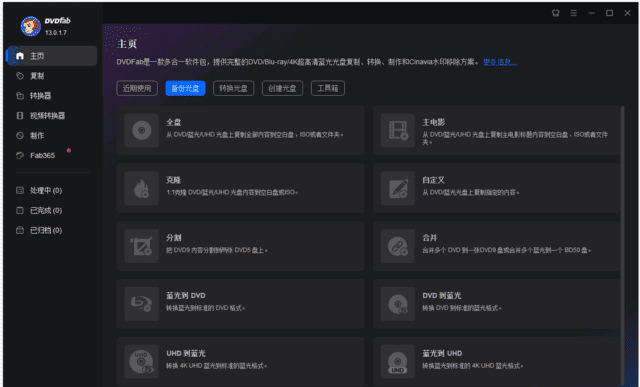Show the 处理中 (0) task queue

[x=52, y=191]
